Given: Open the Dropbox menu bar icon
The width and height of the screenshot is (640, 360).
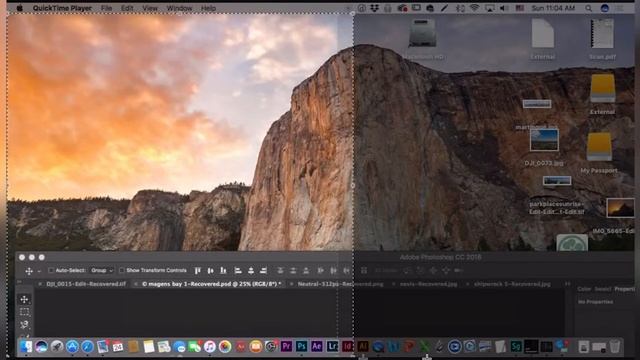Looking at the screenshot, I should tap(374, 8).
